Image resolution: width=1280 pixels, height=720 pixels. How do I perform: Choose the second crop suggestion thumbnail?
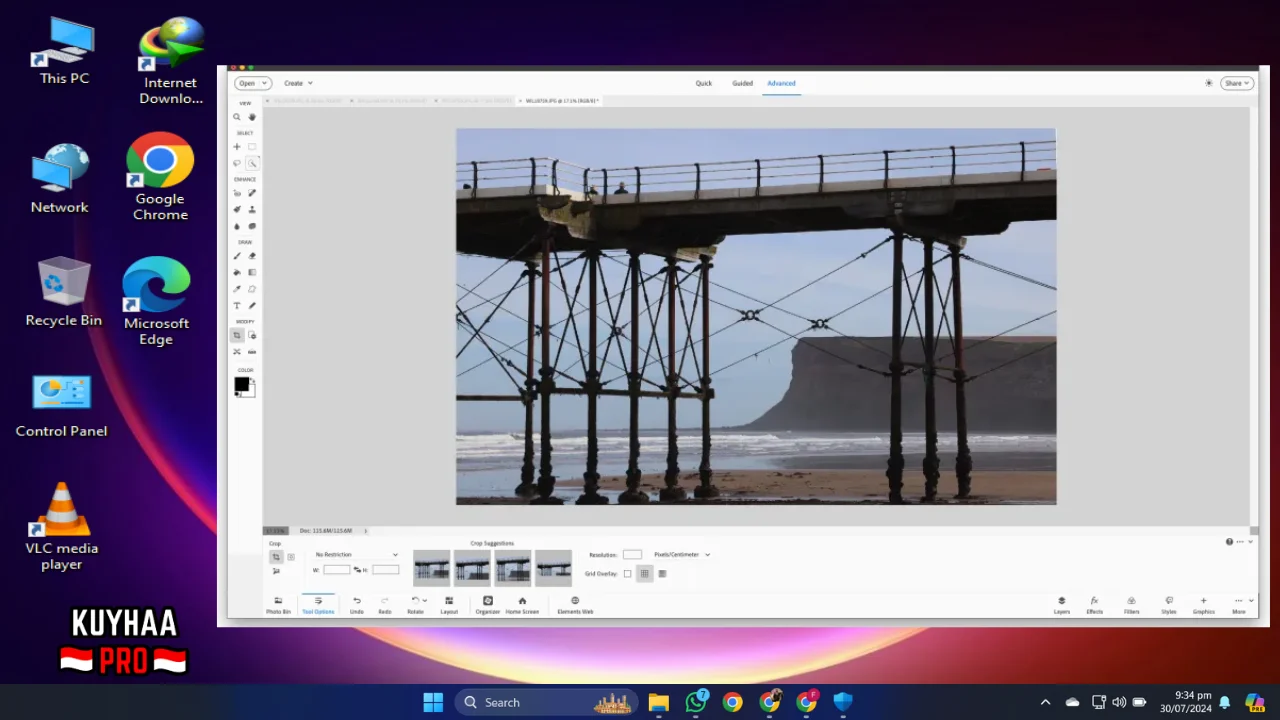[472, 567]
